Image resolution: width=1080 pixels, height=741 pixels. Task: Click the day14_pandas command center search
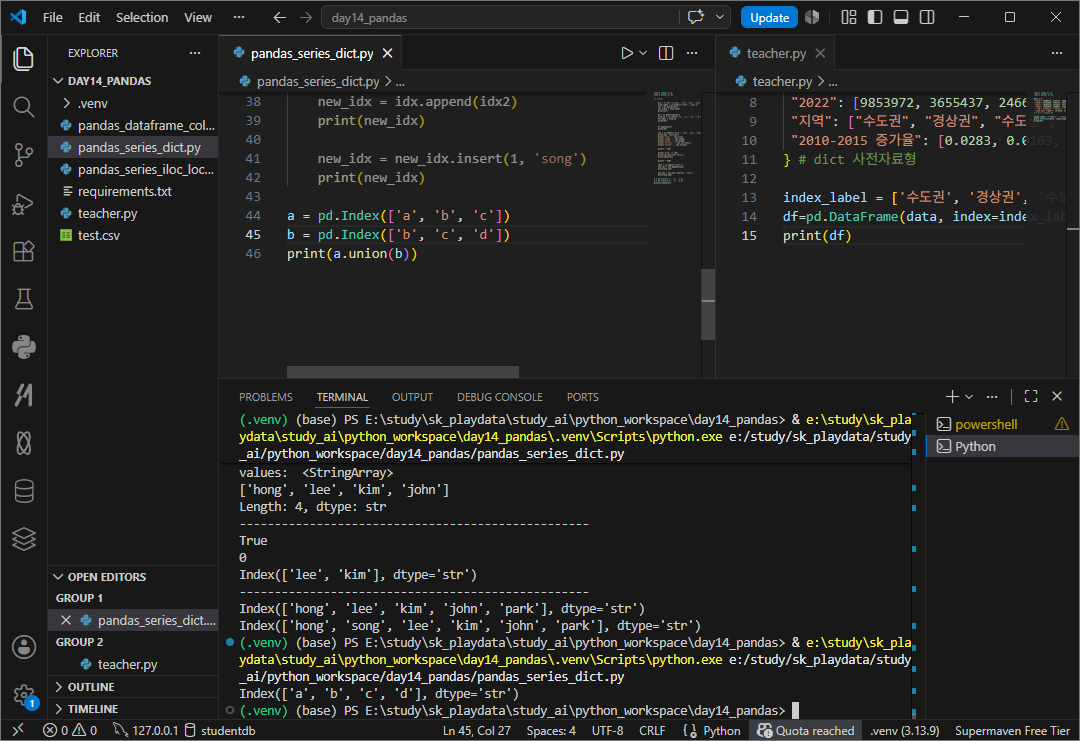pos(501,17)
